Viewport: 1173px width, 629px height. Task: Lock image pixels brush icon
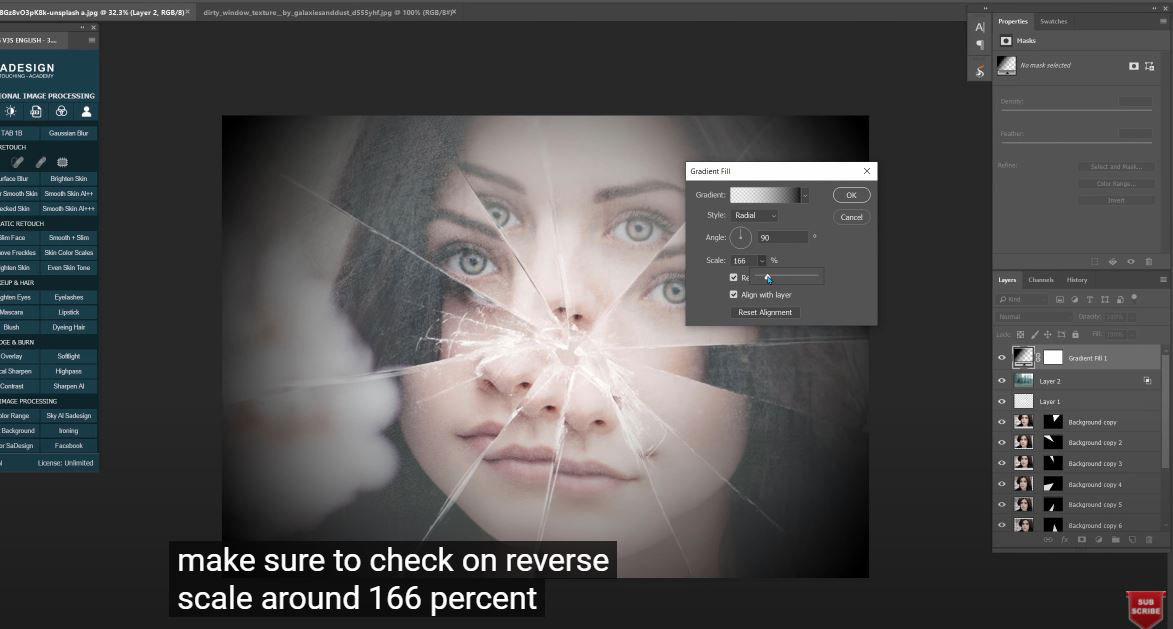(1035, 334)
